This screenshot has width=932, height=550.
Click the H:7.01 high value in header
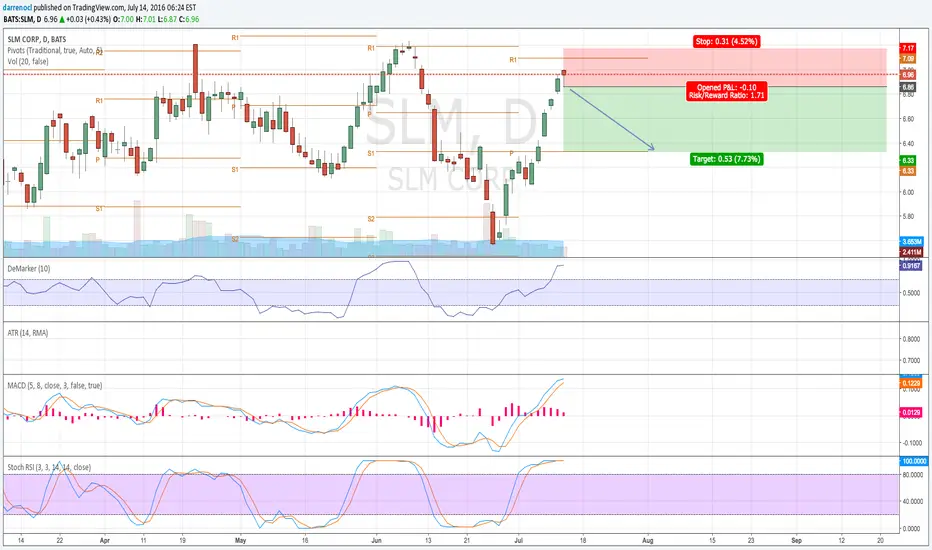146,19
